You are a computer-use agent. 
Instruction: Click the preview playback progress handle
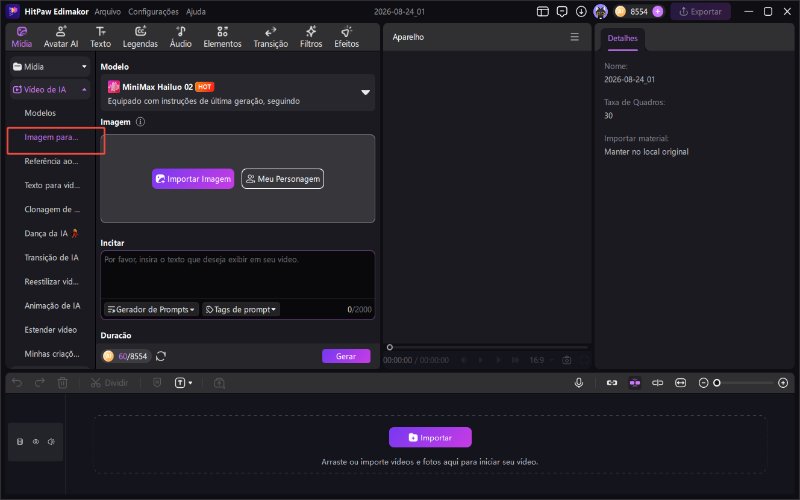pyautogui.click(x=390, y=347)
